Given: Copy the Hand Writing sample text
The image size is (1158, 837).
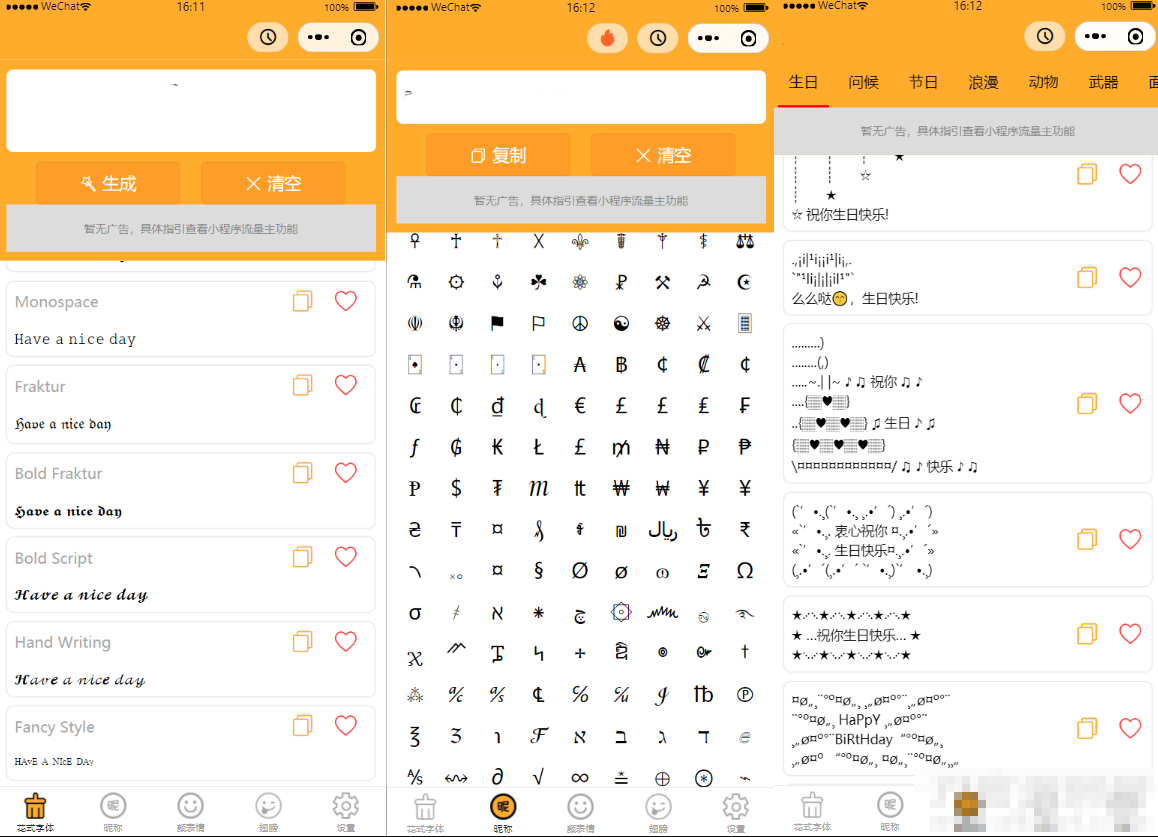Looking at the screenshot, I should [x=303, y=641].
